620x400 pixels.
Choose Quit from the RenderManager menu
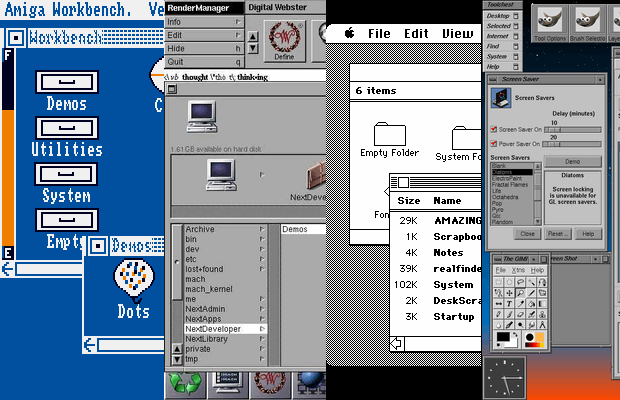(204, 62)
